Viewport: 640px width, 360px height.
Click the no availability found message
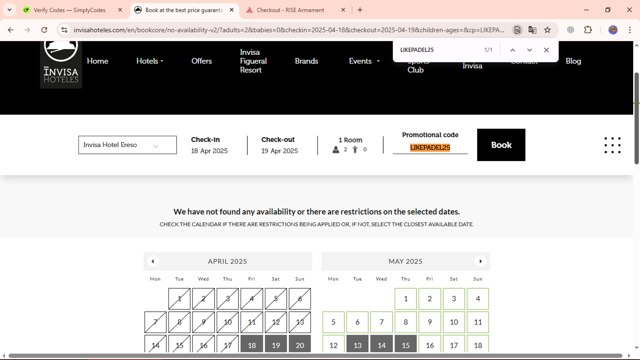coord(316,212)
